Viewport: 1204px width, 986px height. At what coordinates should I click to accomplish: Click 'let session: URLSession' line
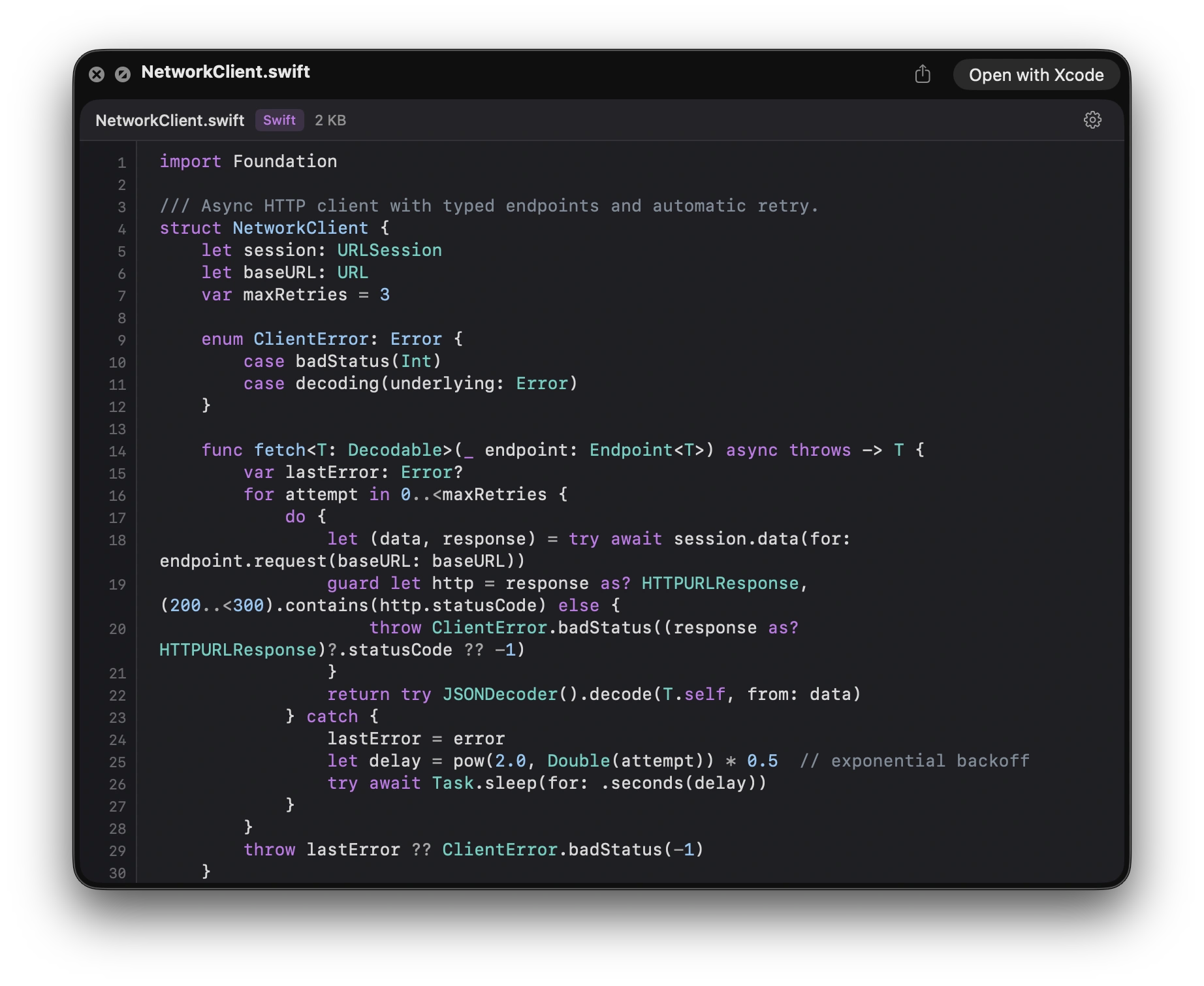[322, 250]
